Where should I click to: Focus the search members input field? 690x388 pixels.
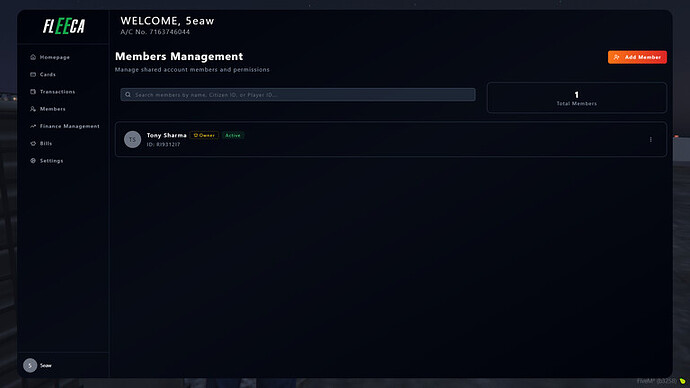tap(298, 95)
